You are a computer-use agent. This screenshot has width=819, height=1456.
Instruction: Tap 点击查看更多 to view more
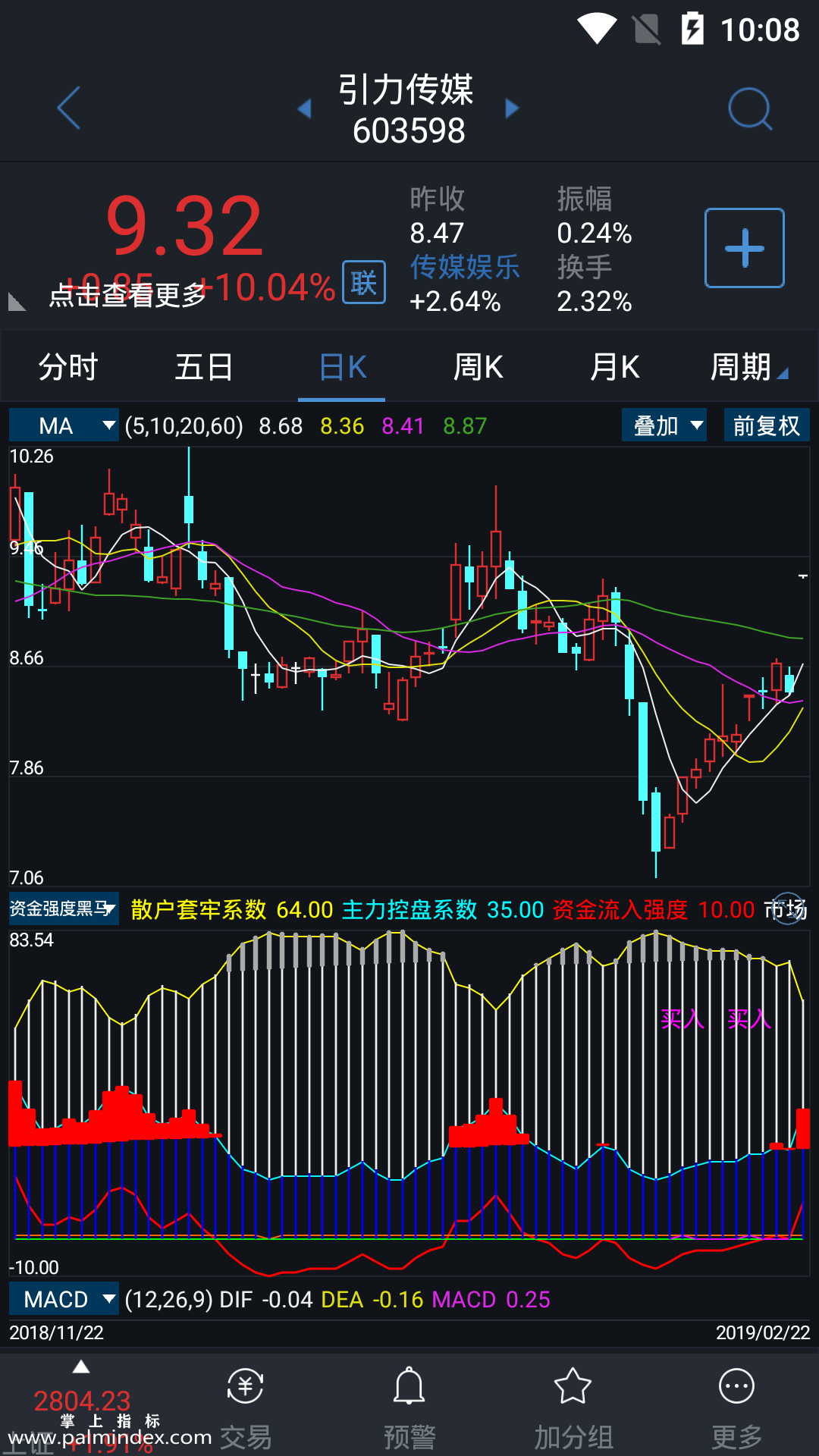pos(128,295)
